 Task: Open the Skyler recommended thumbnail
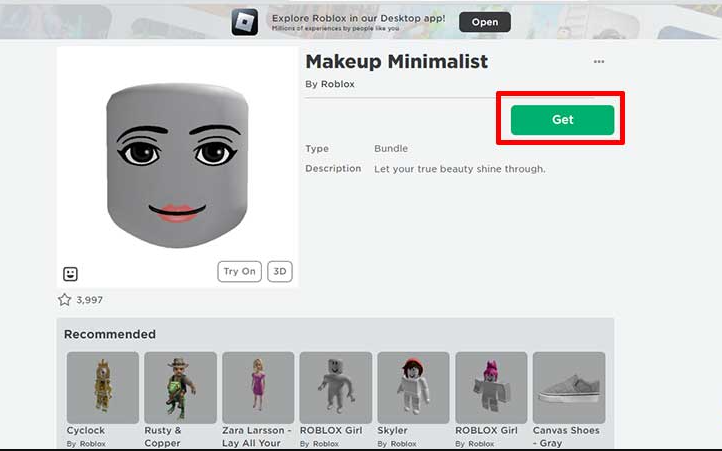click(413, 387)
